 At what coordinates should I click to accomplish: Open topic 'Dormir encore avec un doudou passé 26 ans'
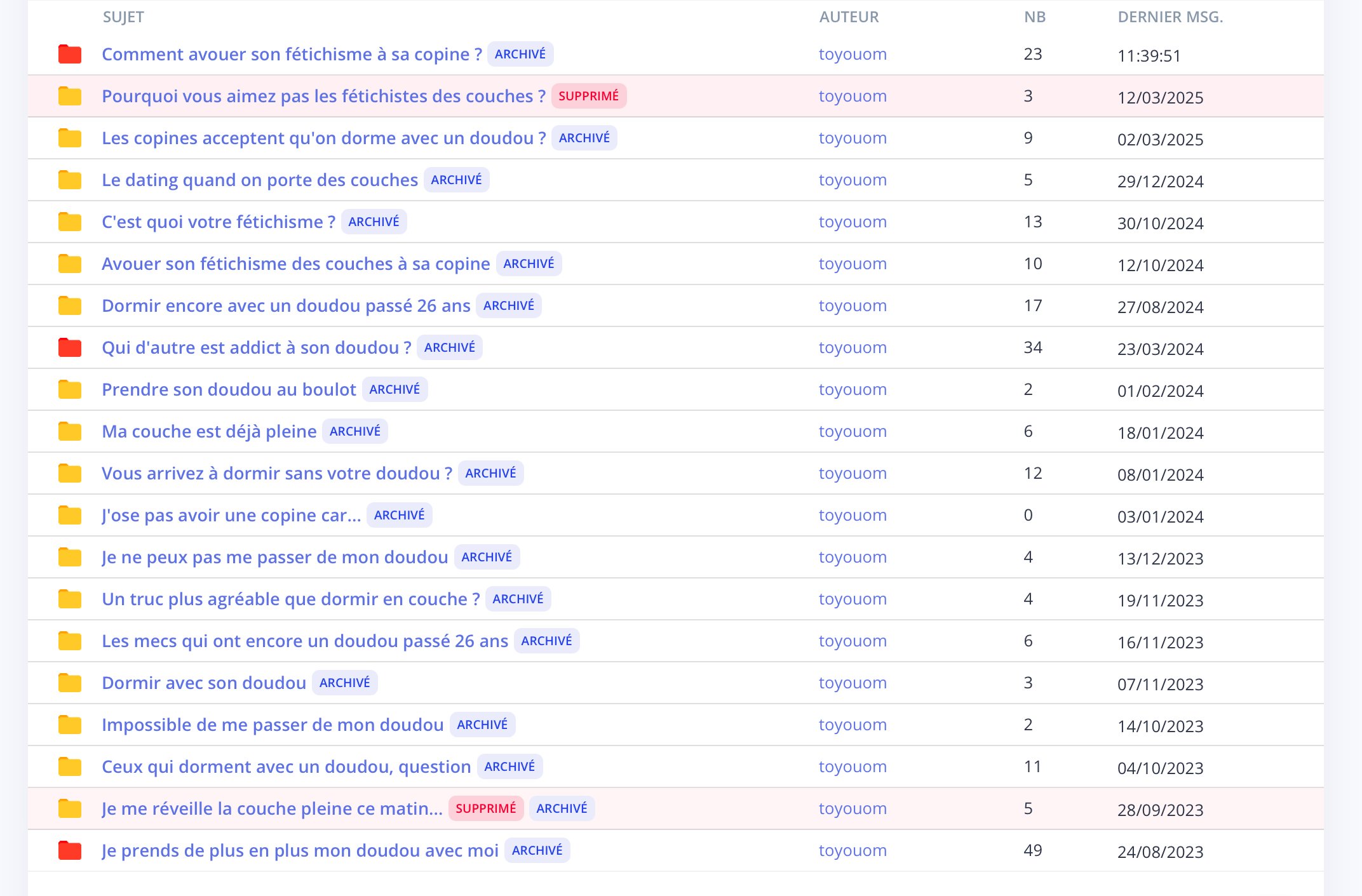click(286, 306)
